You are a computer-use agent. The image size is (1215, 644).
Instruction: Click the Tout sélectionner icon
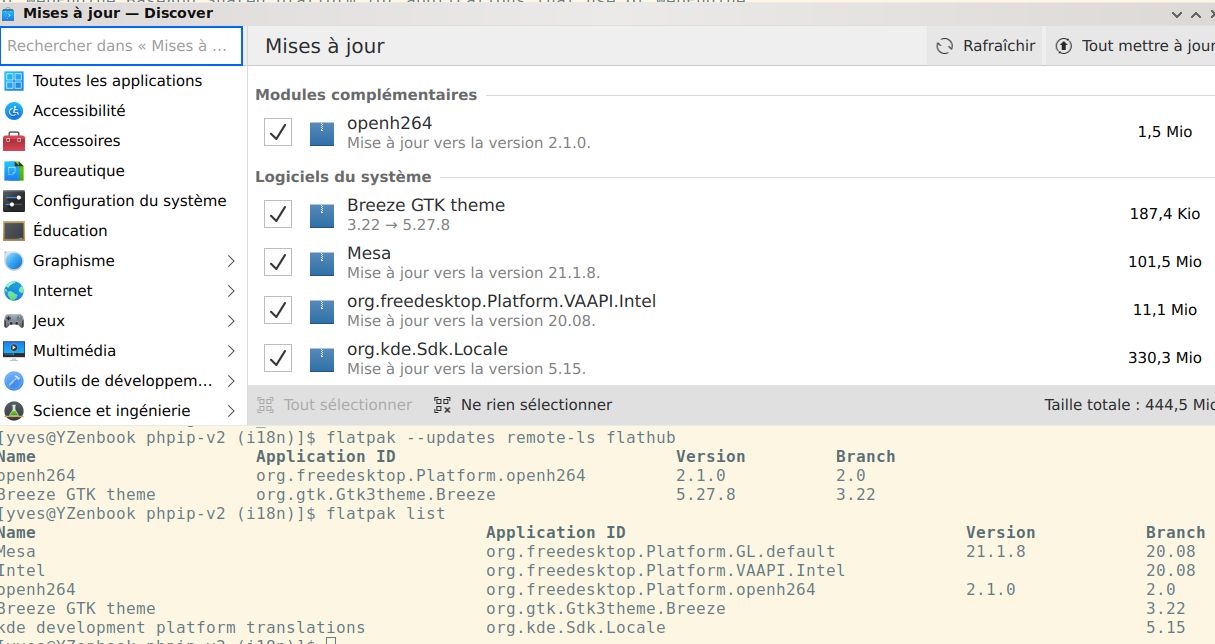click(x=265, y=405)
